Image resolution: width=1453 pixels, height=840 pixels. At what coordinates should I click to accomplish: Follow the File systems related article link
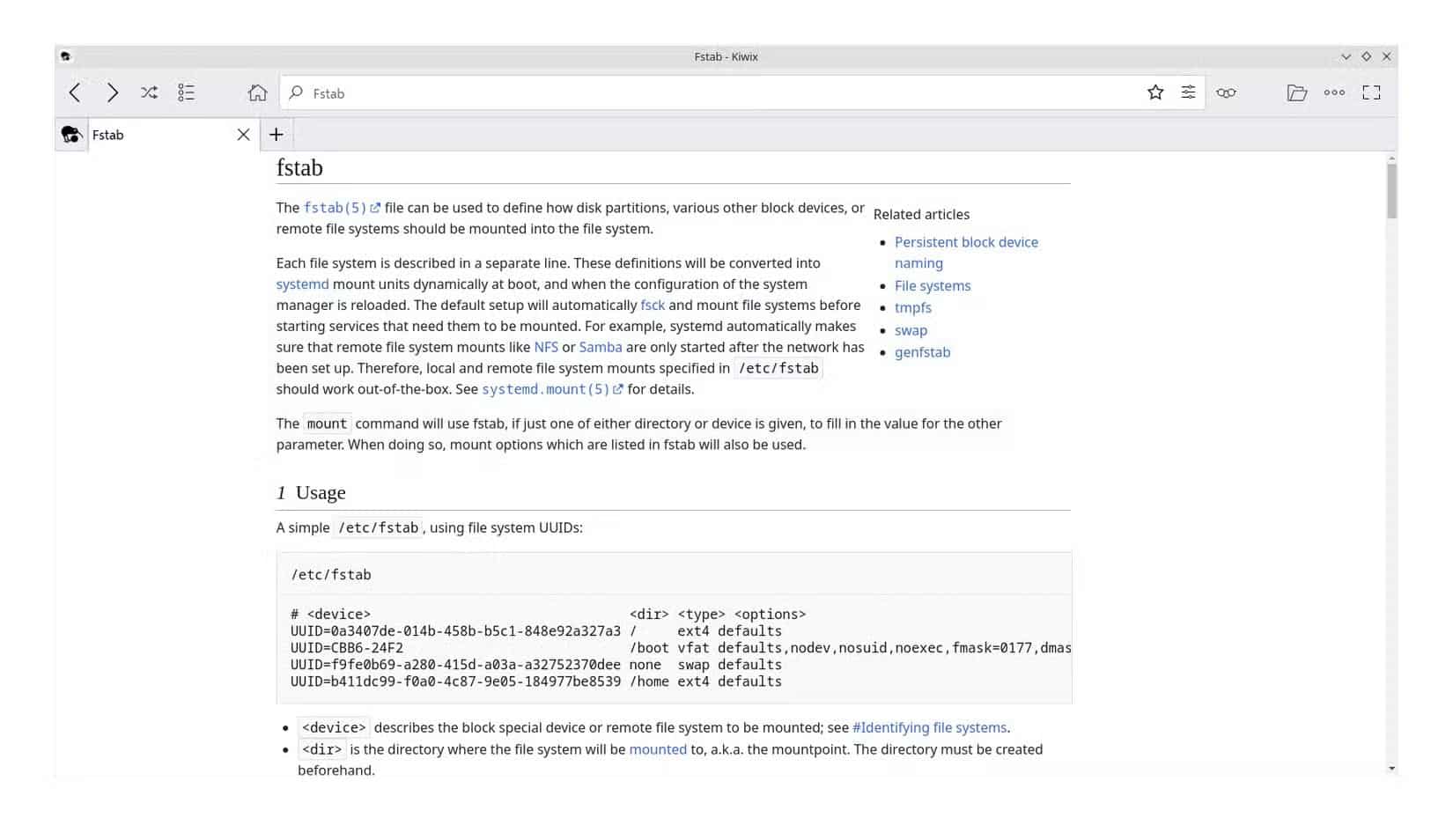tap(932, 285)
